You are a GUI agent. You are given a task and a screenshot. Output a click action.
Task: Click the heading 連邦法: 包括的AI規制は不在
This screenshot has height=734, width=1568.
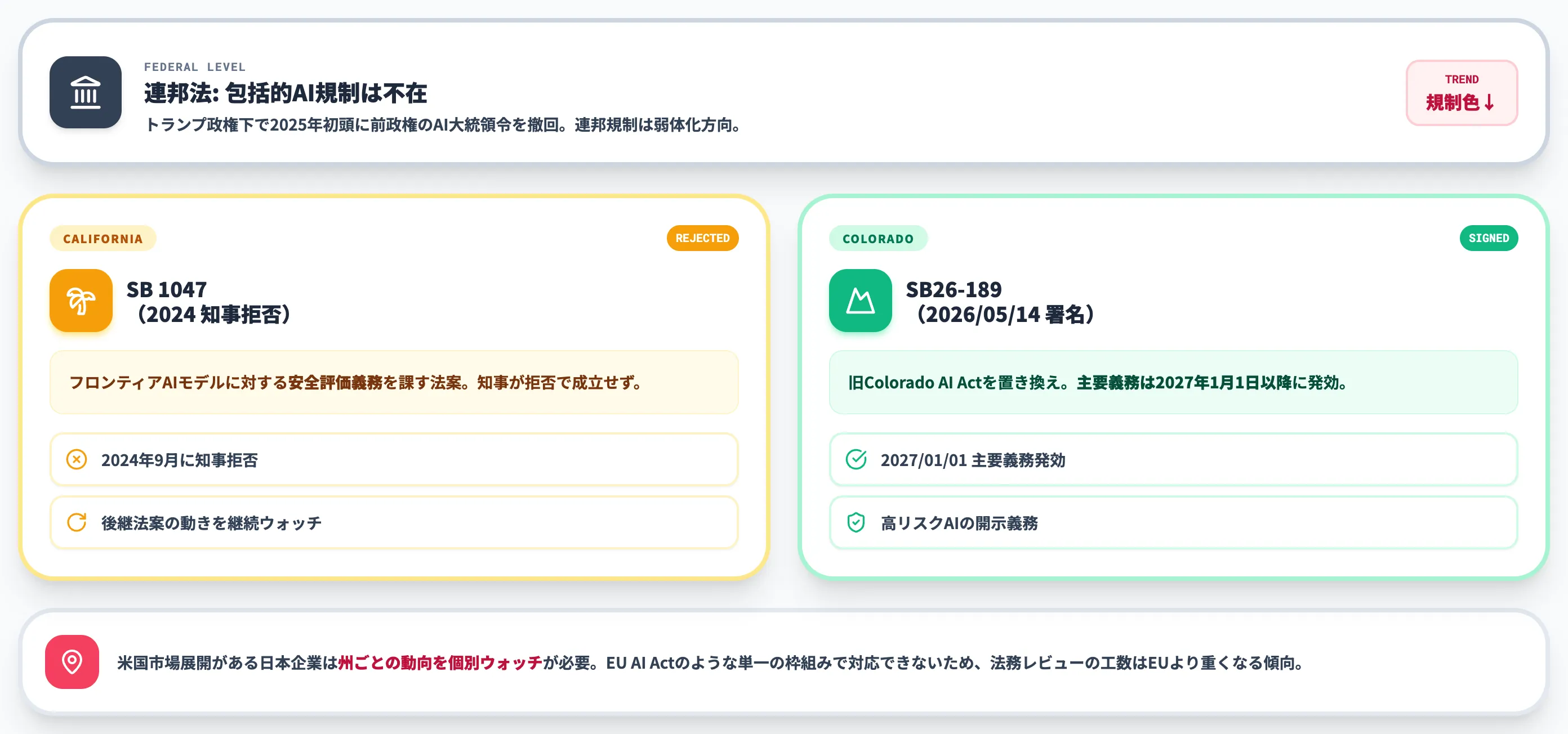(286, 93)
